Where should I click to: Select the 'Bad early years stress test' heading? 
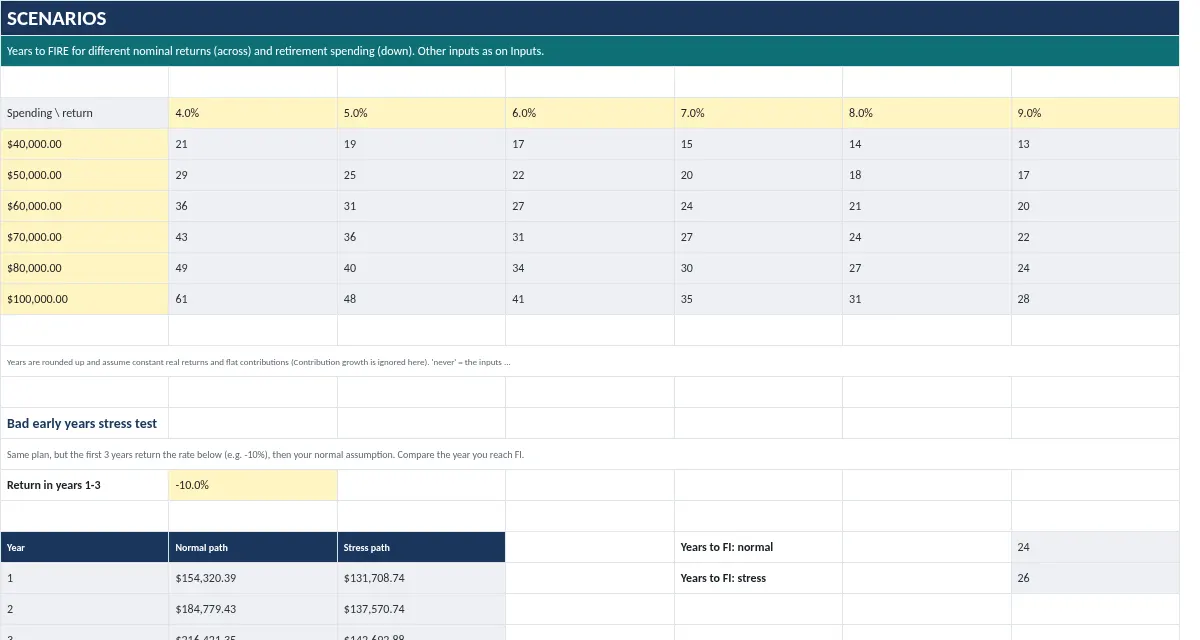click(85, 423)
